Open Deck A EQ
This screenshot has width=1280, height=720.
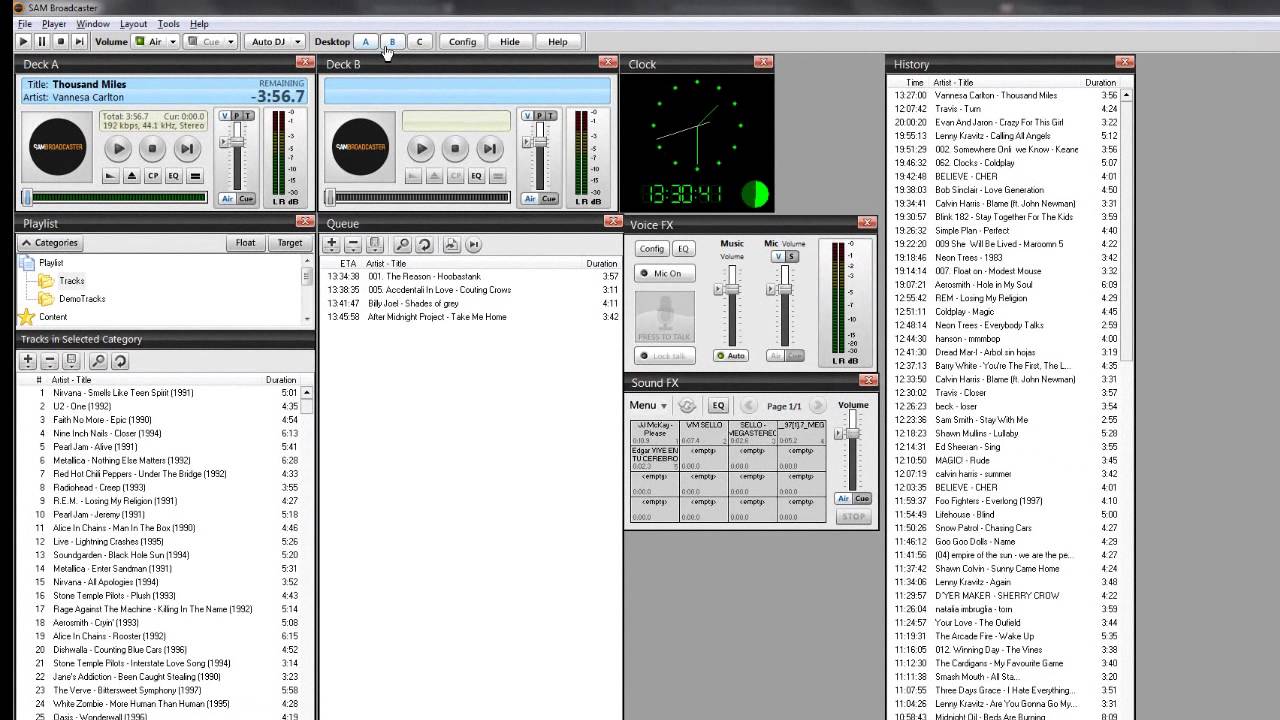point(173,176)
